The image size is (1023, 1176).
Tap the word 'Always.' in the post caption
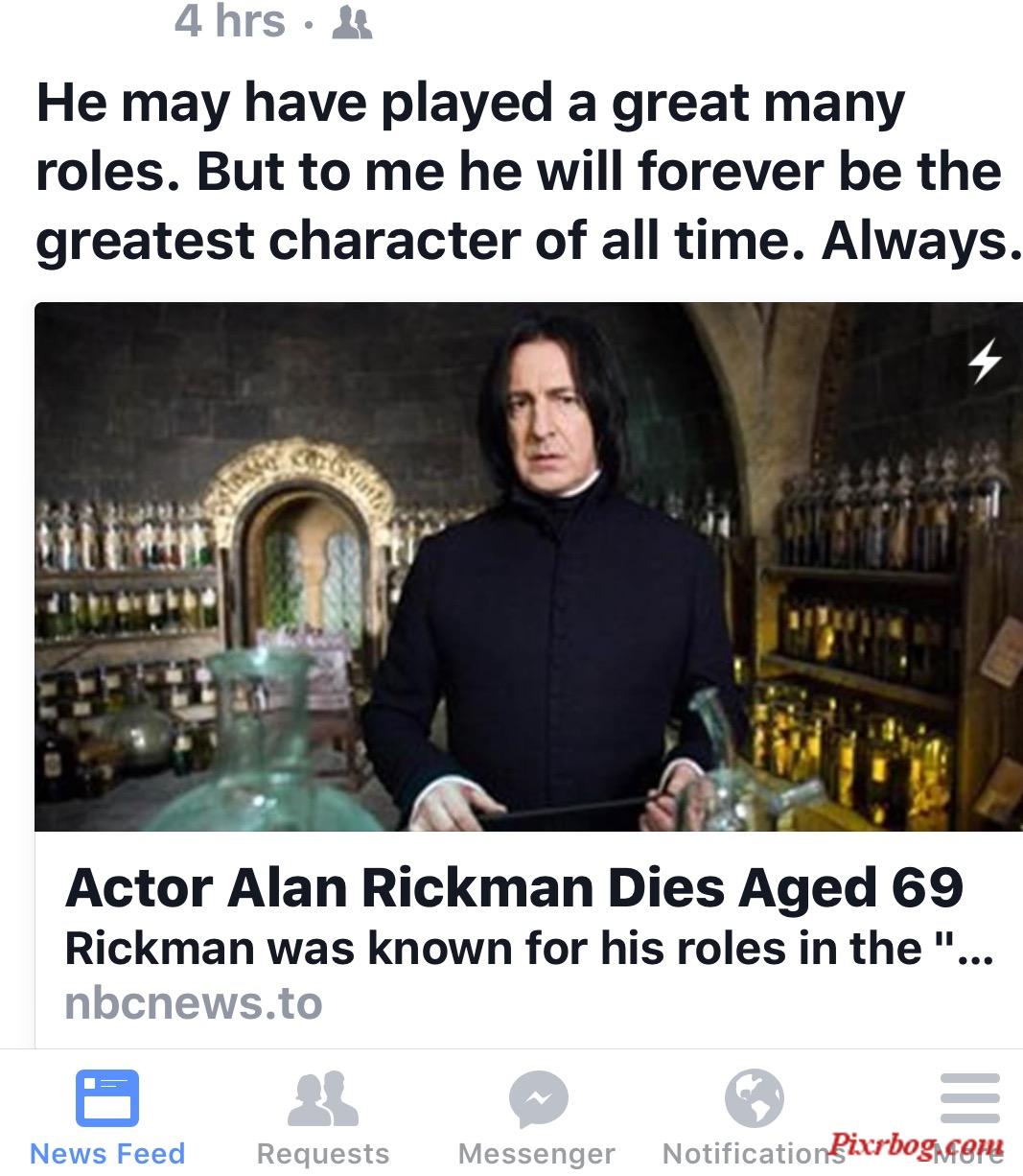point(917,241)
